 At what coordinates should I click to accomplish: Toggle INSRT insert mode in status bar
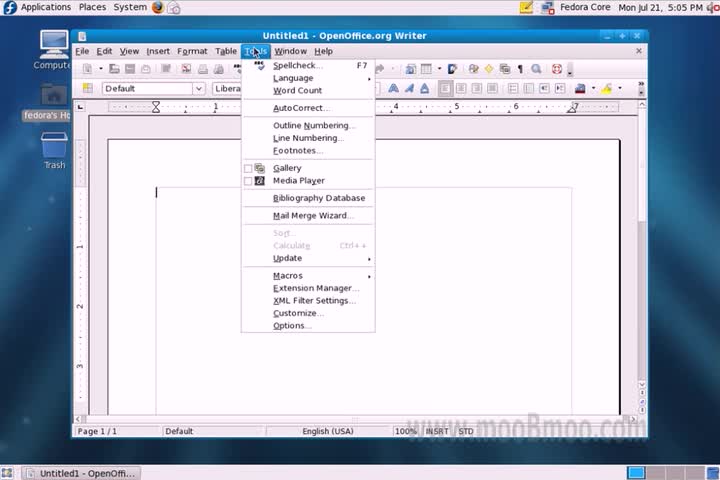pos(437,431)
